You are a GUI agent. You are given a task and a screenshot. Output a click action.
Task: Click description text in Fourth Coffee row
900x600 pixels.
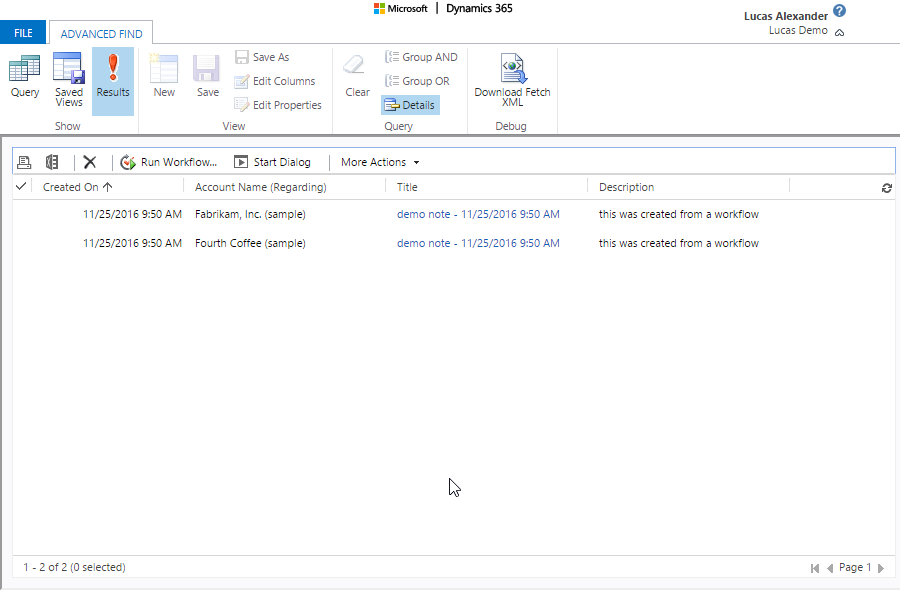[678, 243]
